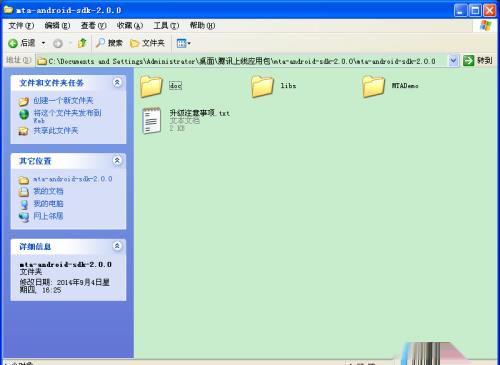Click 共享此文件夹 link
Viewport: 500px width, 365px height.
[56, 130]
